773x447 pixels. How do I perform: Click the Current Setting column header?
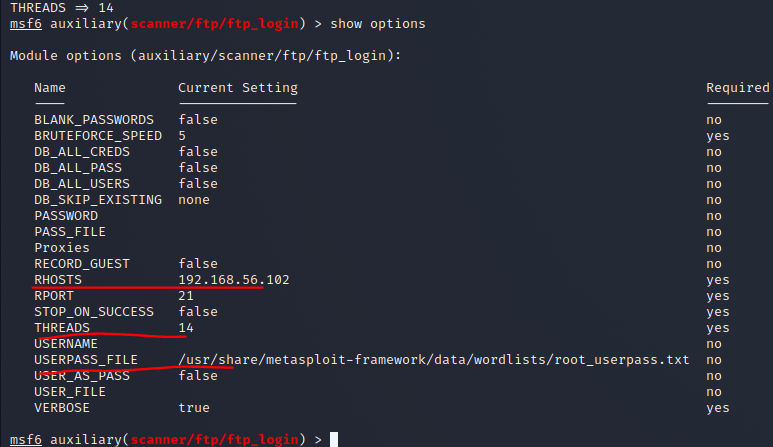tap(238, 88)
